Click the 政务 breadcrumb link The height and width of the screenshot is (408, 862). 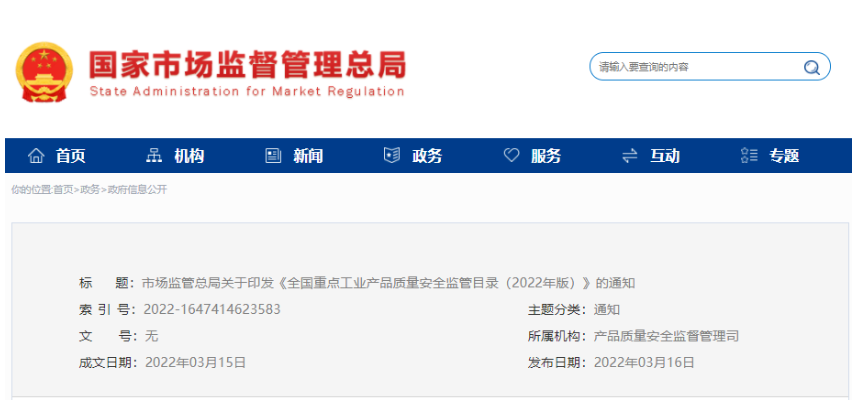click(90, 190)
